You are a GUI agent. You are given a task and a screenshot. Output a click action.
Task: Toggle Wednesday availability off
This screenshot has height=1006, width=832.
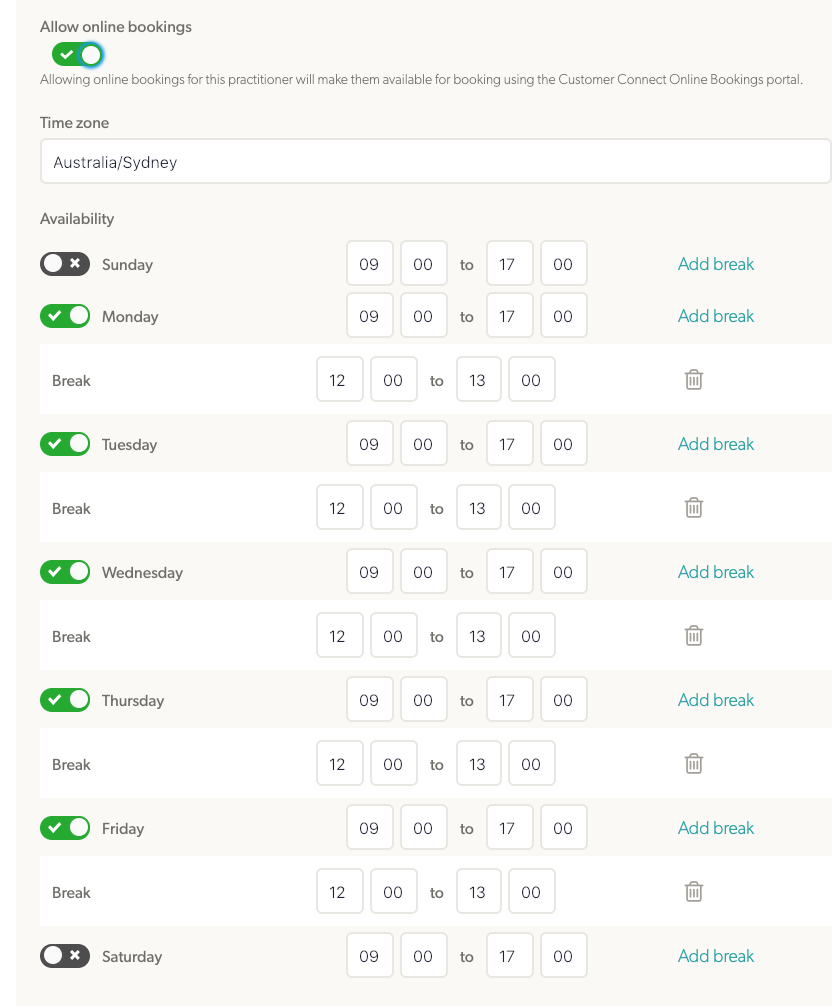pos(65,572)
